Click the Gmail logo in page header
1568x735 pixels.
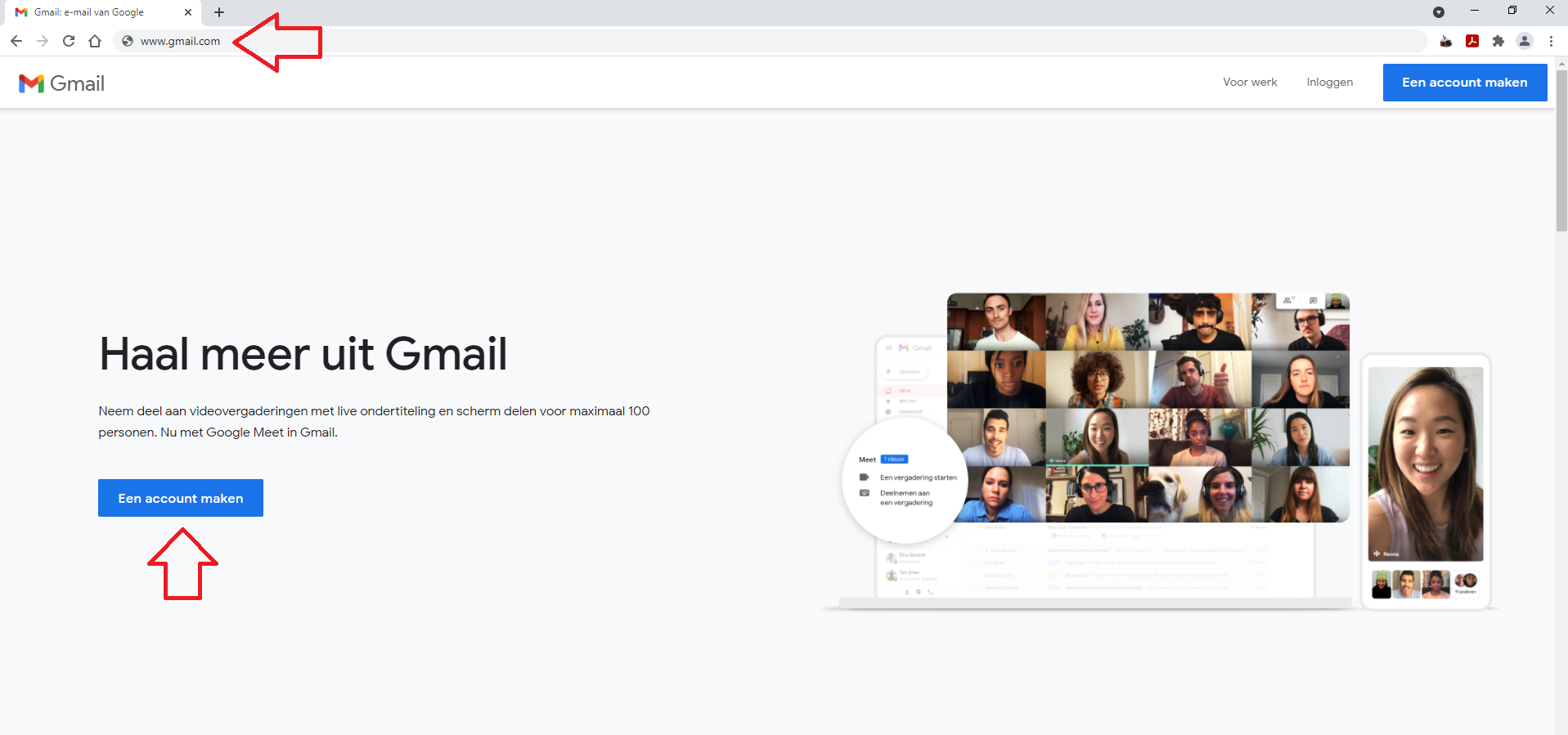(x=62, y=83)
